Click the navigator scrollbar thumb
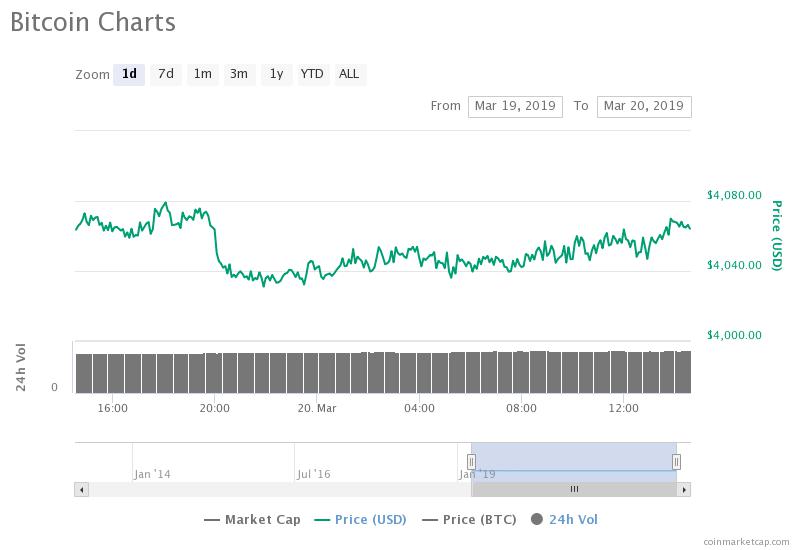 click(574, 490)
